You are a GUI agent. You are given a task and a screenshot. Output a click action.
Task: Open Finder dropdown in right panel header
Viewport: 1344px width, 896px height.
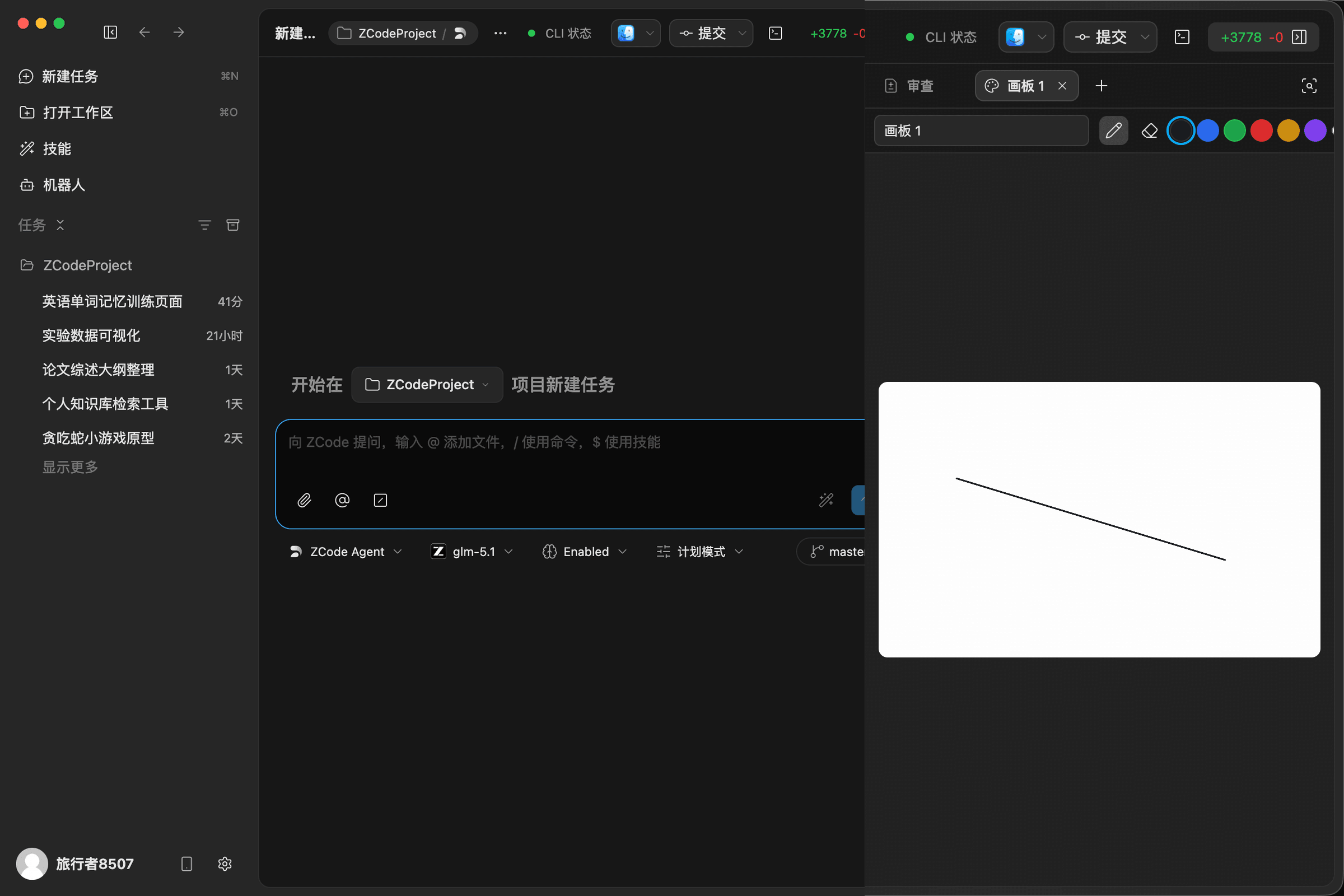point(1026,37)
